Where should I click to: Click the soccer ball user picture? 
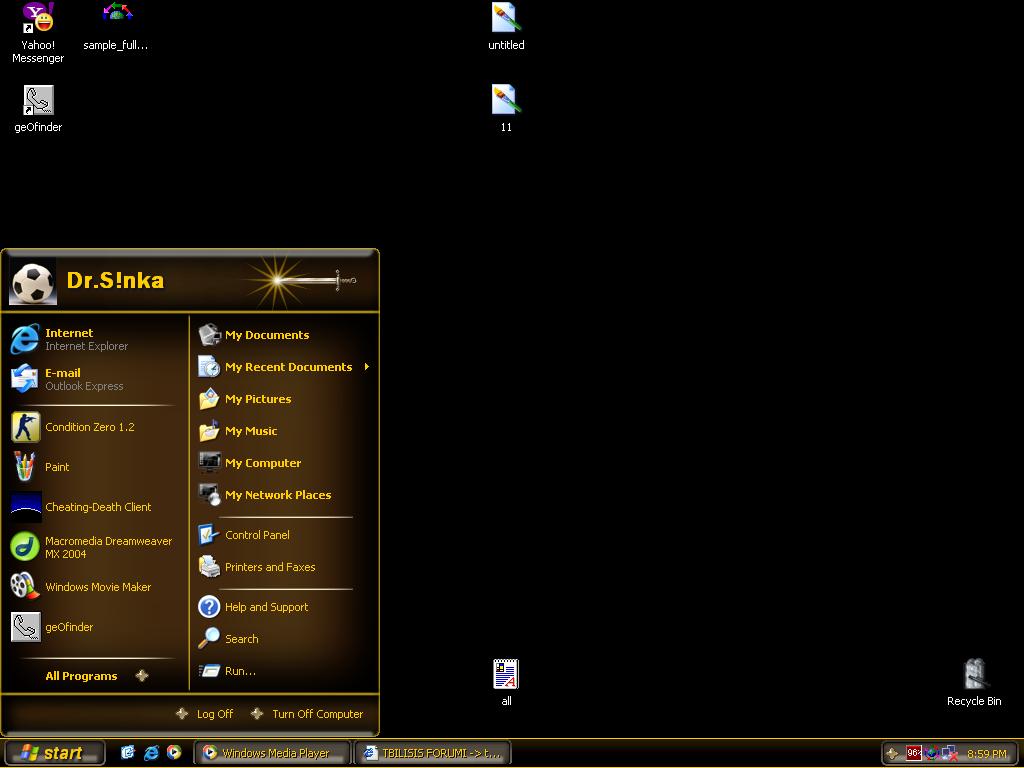(33, 282)
